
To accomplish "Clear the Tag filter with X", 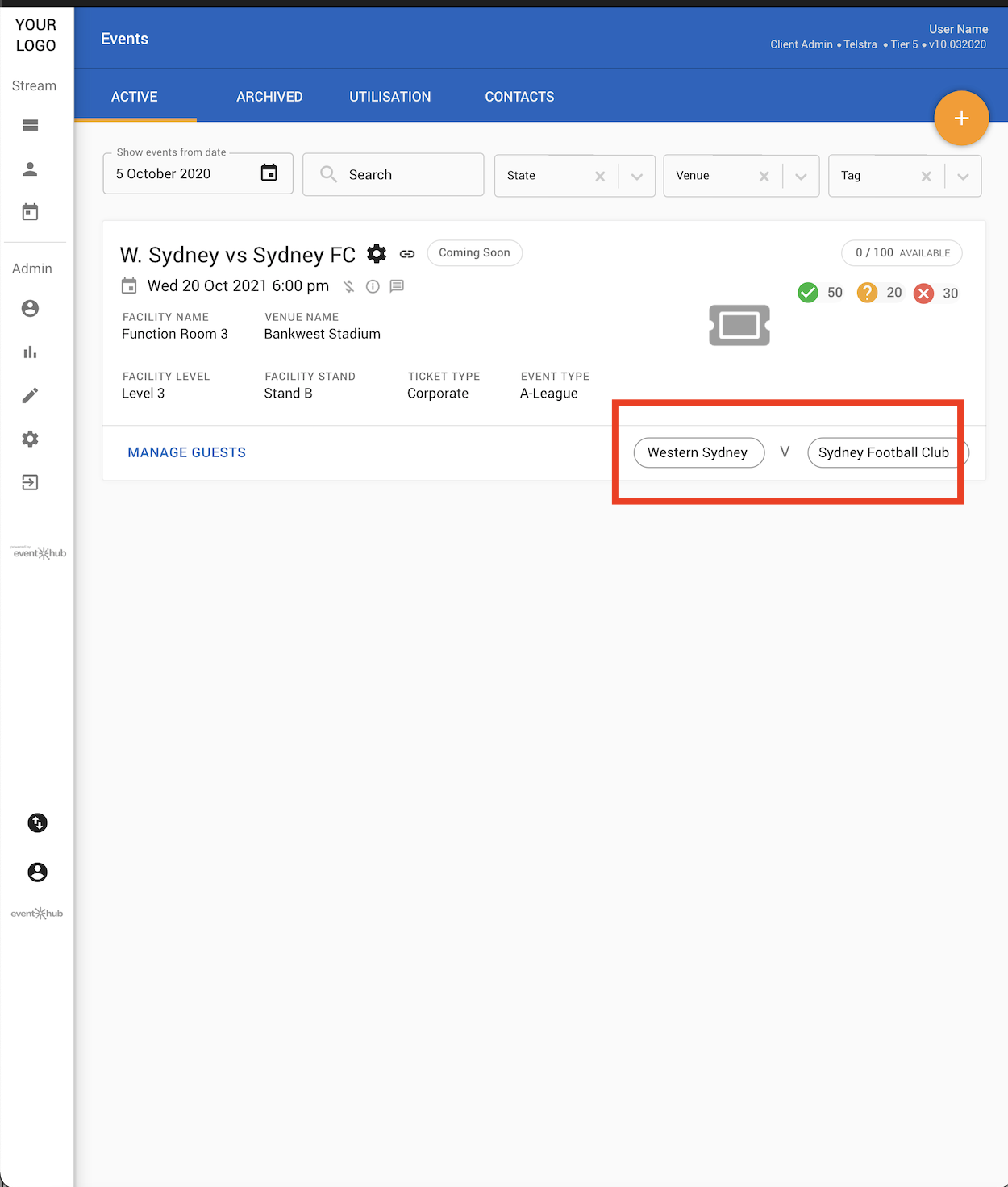I will coord(927,177).
